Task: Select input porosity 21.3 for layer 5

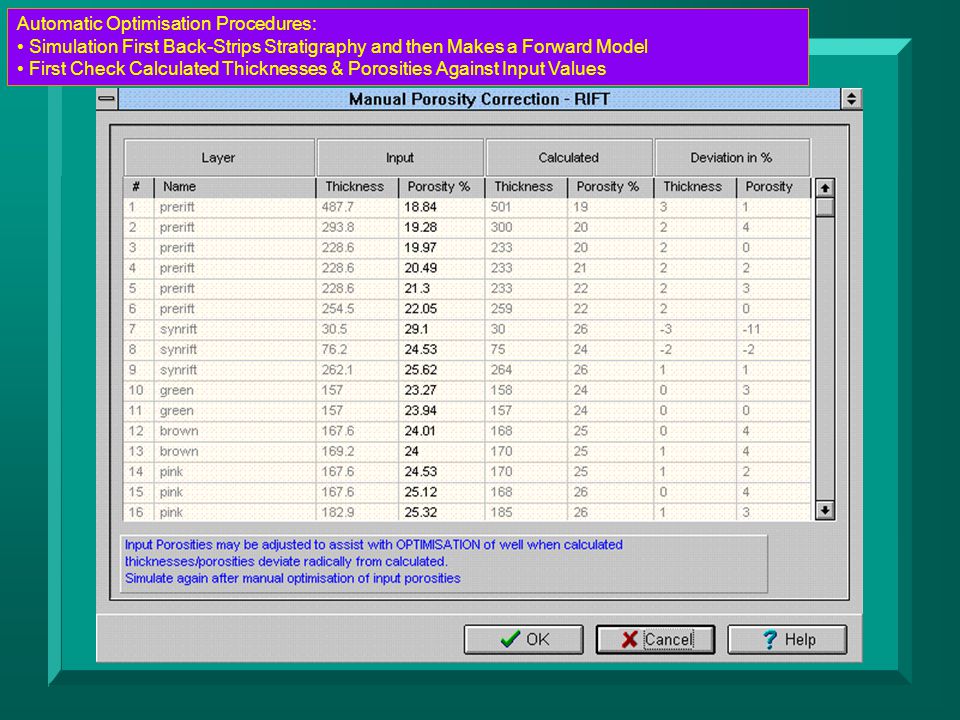Action: pos(441,288)
